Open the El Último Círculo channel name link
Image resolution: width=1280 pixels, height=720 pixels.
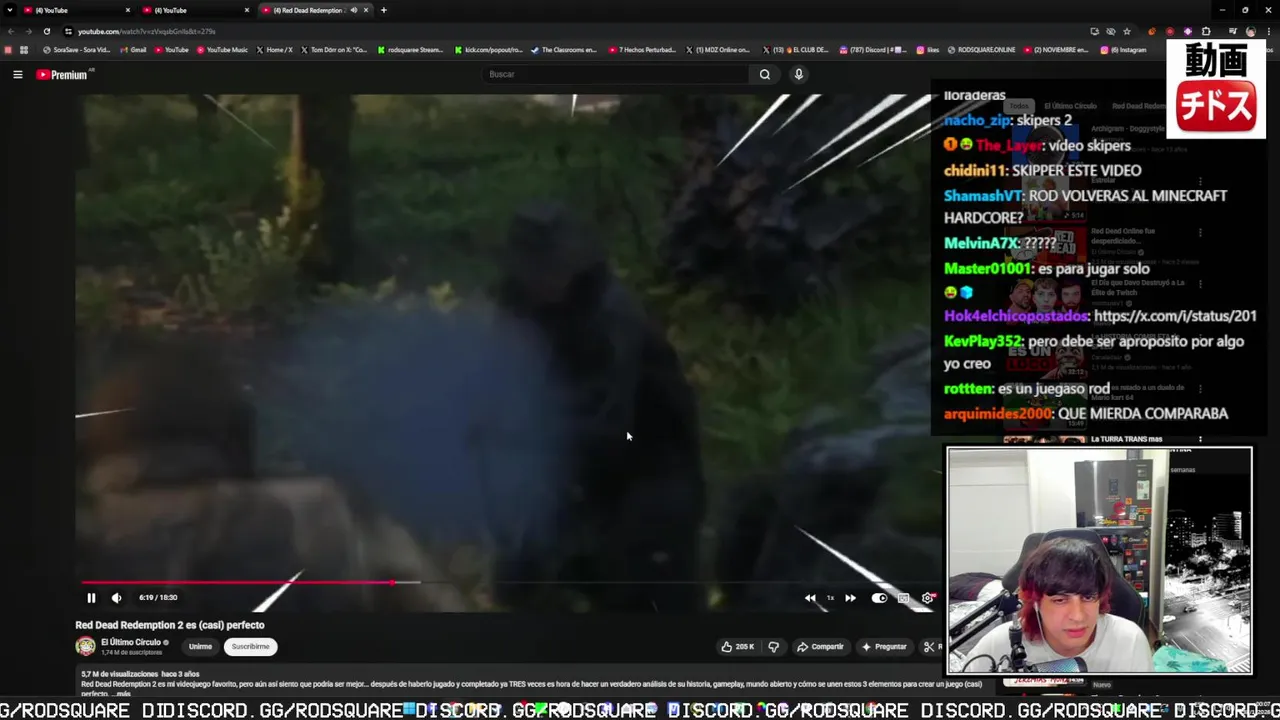tap(131, 642)
